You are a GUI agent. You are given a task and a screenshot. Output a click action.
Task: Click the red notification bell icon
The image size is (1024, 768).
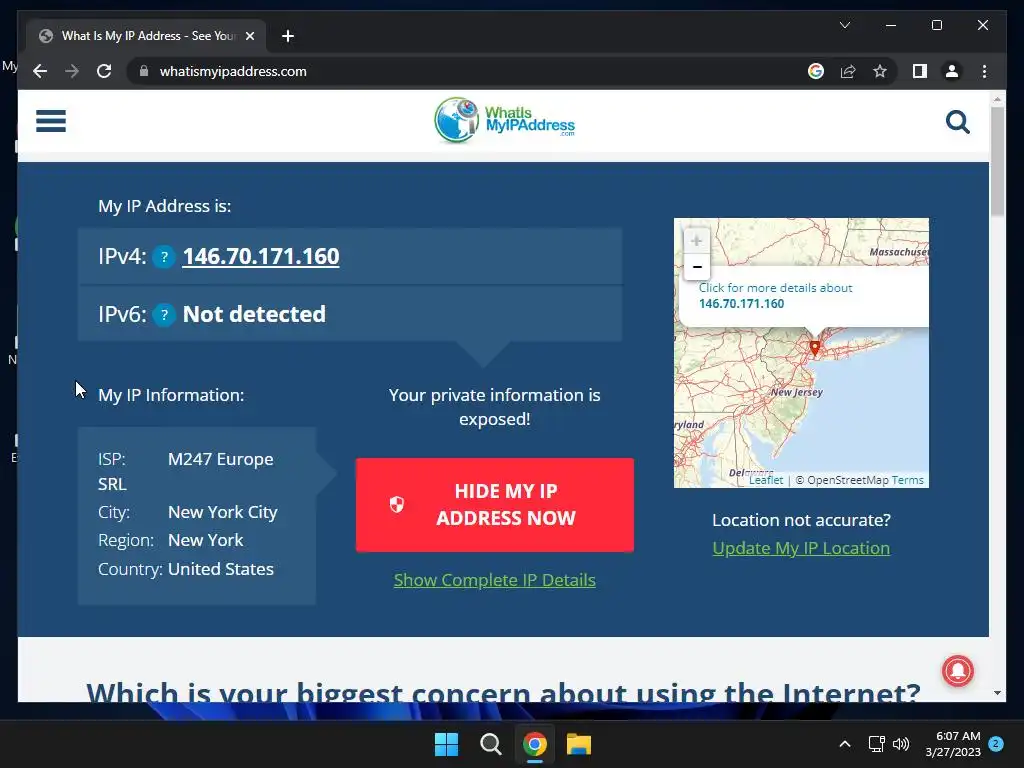pyautogui.click(x=957, y=671)
